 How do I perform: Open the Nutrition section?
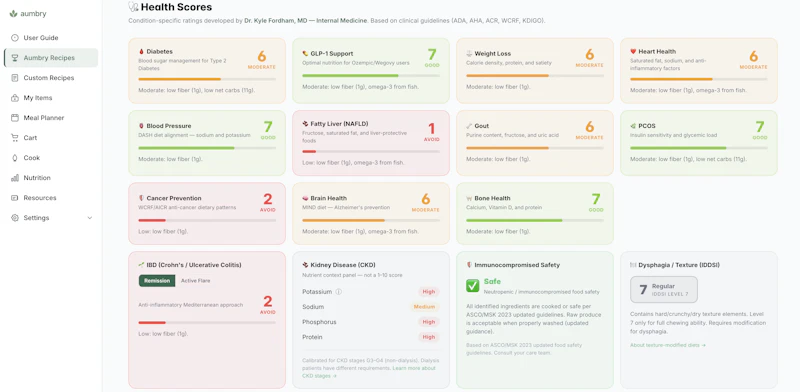(x=51, y=178)
